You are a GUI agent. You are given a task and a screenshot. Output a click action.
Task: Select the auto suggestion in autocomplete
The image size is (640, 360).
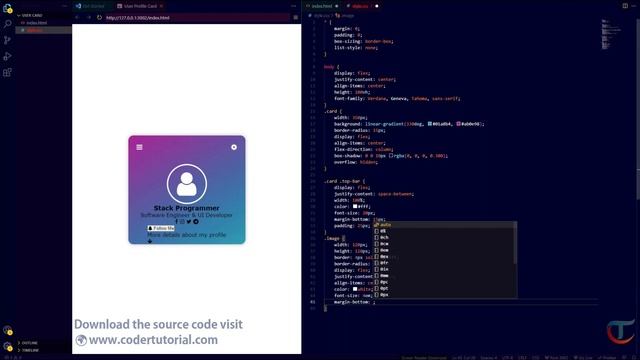(443, 225)
